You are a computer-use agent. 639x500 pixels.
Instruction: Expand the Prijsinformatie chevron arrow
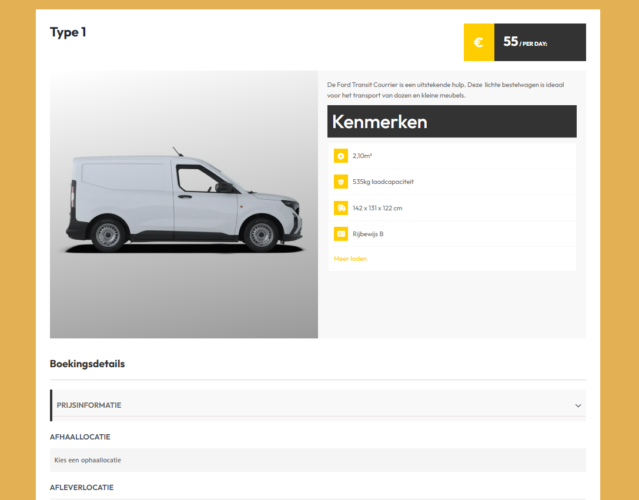point(577,405)
